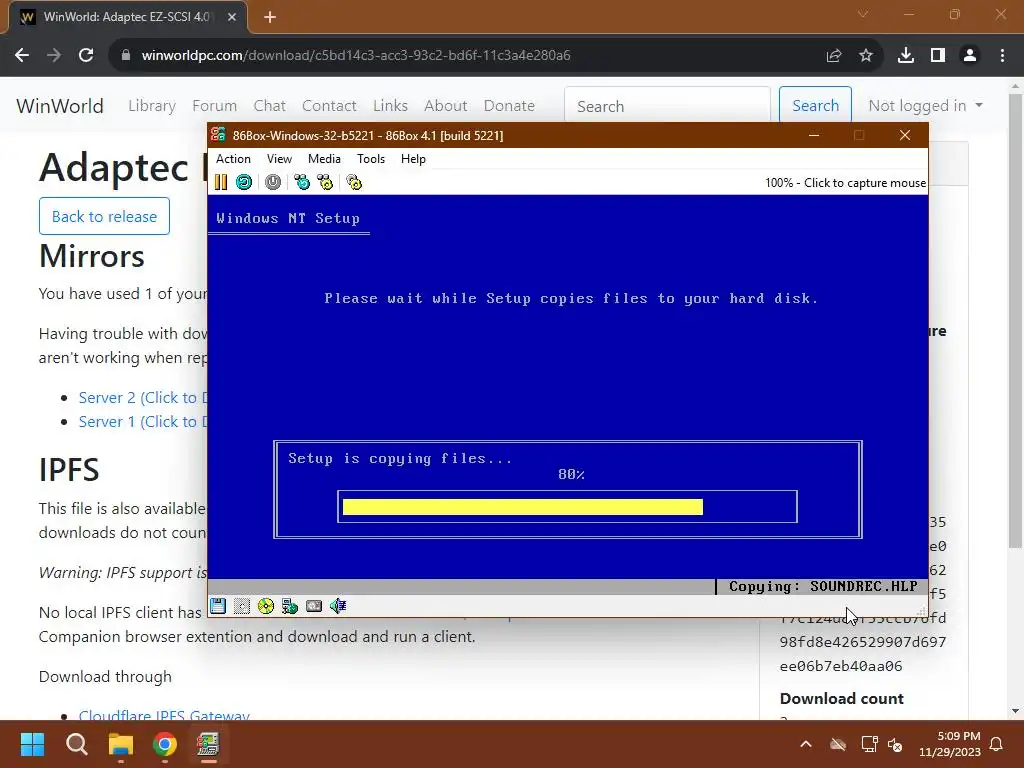Open taskbar Search
Screen dimensions: 1024x768
click(76, 744)
